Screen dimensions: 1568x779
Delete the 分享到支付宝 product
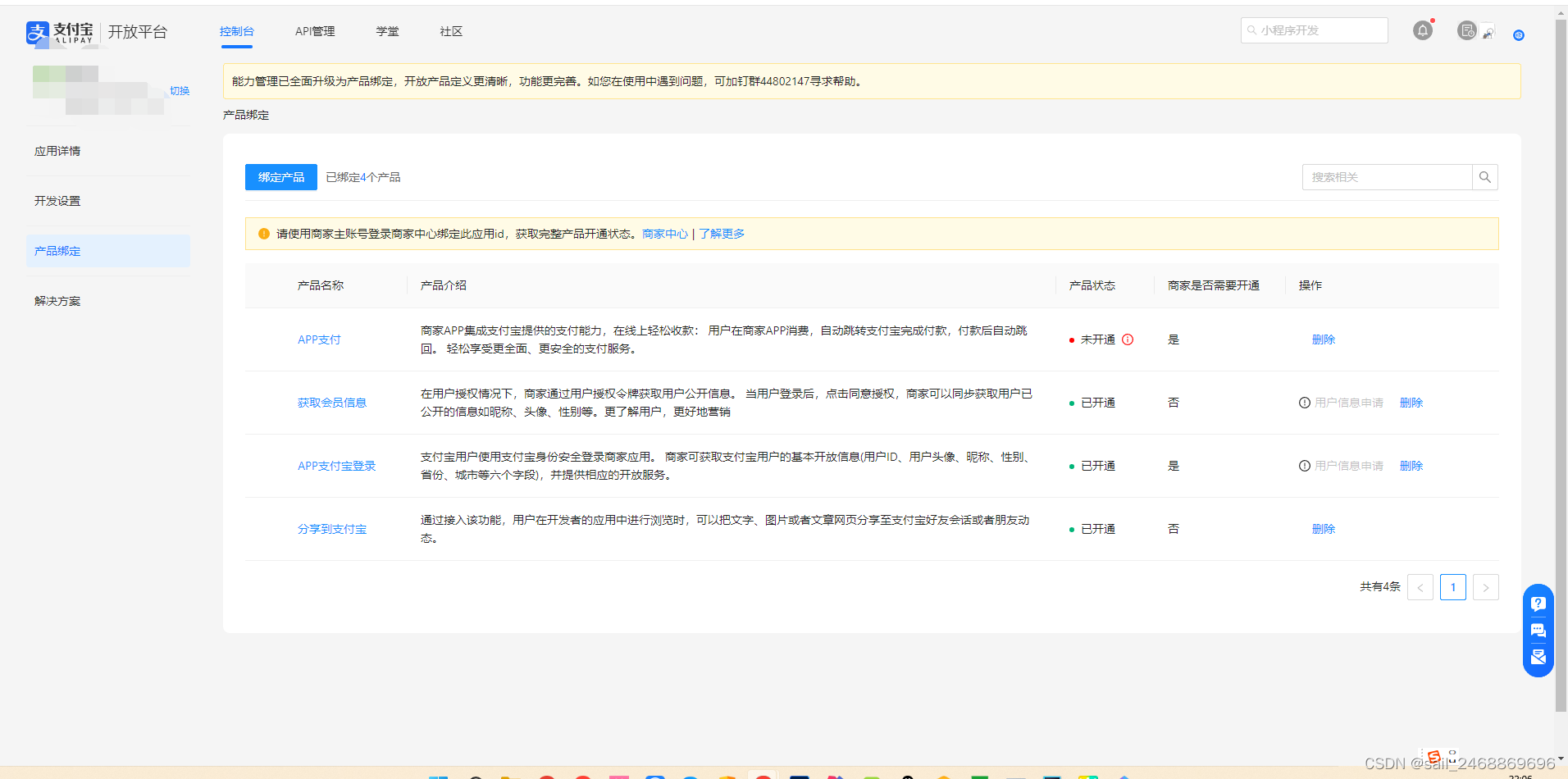pyautogui.click(x=1324, y=529)
